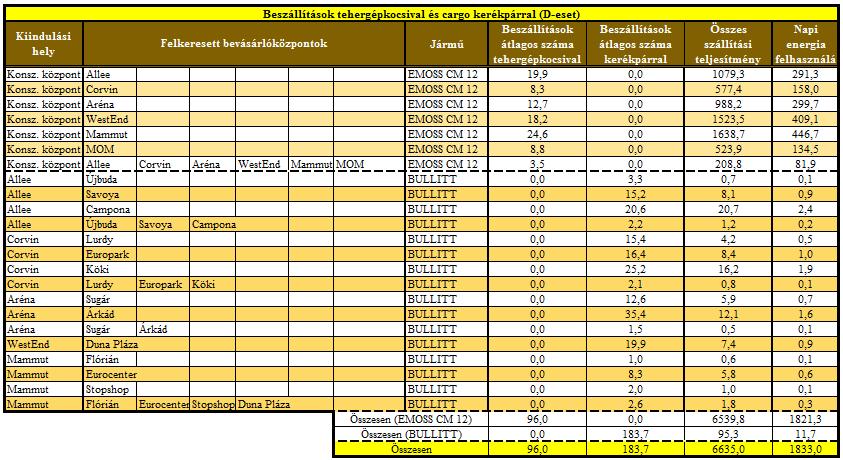This screenshot has width=843, height=460.
Task: Select the 'Felkeresett bevásárlóközpontok' header cell
Action: click(x=244, y=44)
